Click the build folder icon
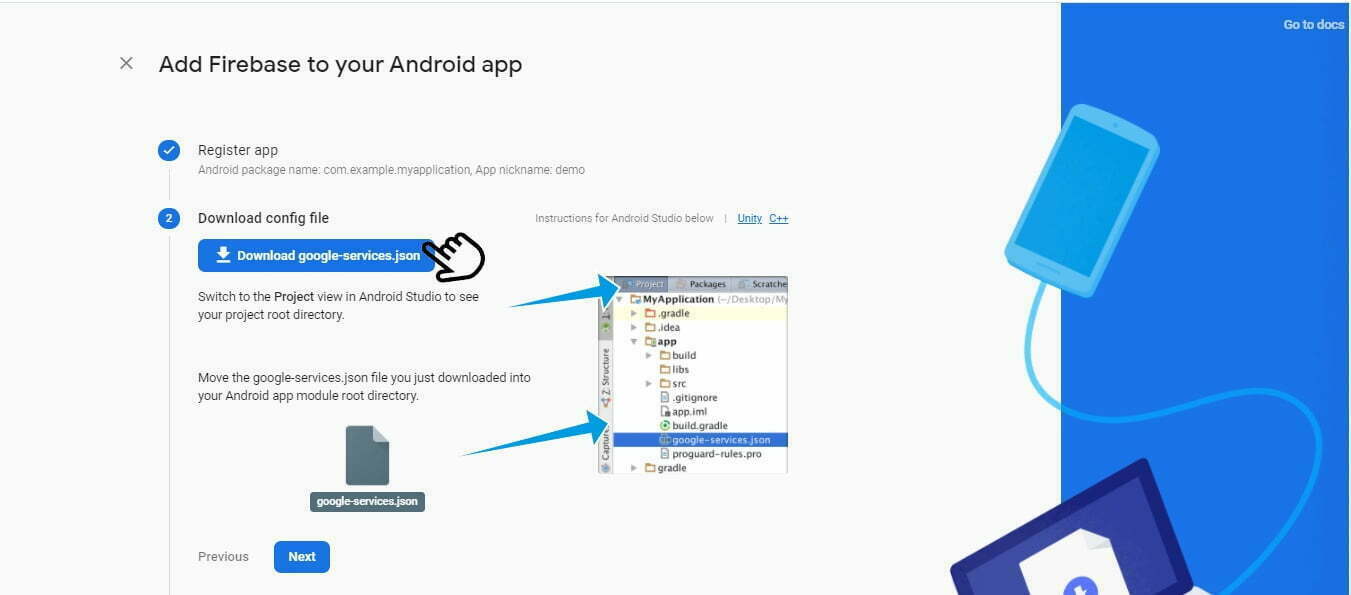Screen dimensions: 1351x595 664,356
